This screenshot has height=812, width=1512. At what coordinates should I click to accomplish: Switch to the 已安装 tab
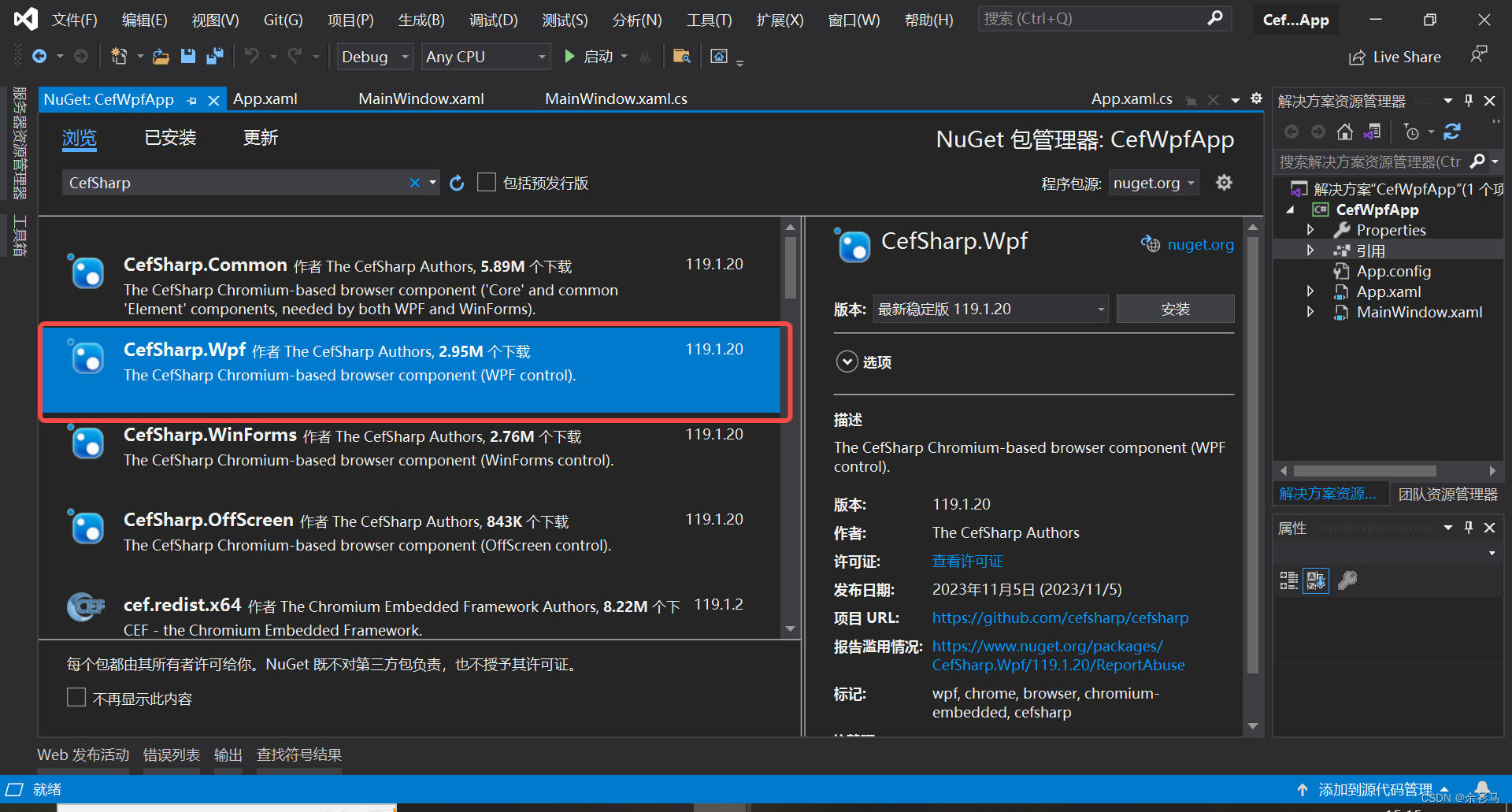(169, 138)
